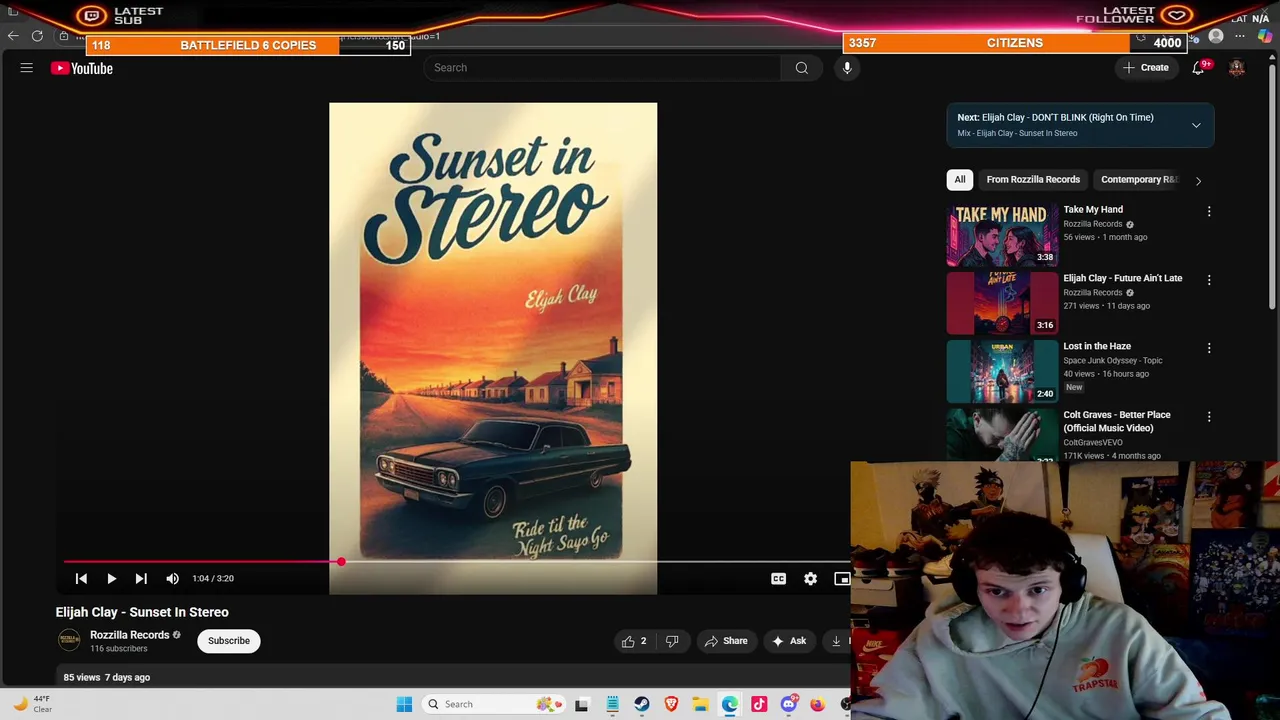Go to the YouTube home logo
This screenshot has width=1280, height=720.
pyautogui.click(x=82, y=68)
